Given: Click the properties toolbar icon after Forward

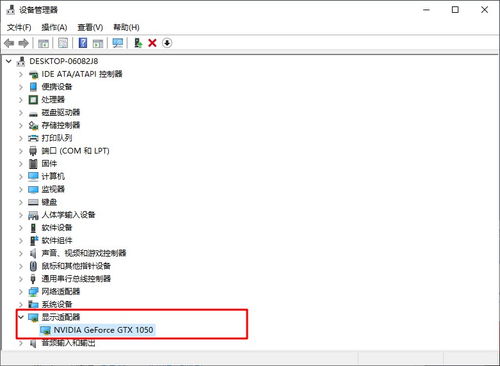Looking at the screenshot, I should pyautogui.click(x=43, y=43).
